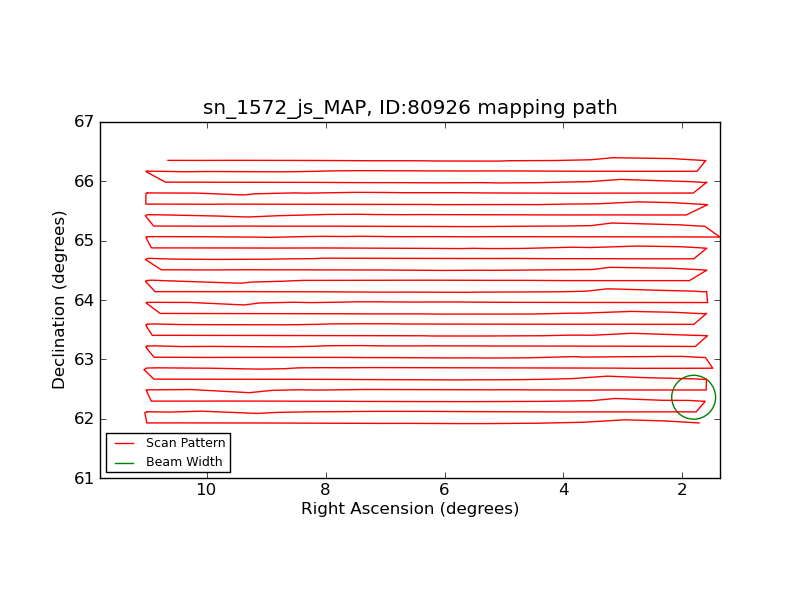
Task: Select the 'Beam Width' legend label
Action: pos(184,462)
